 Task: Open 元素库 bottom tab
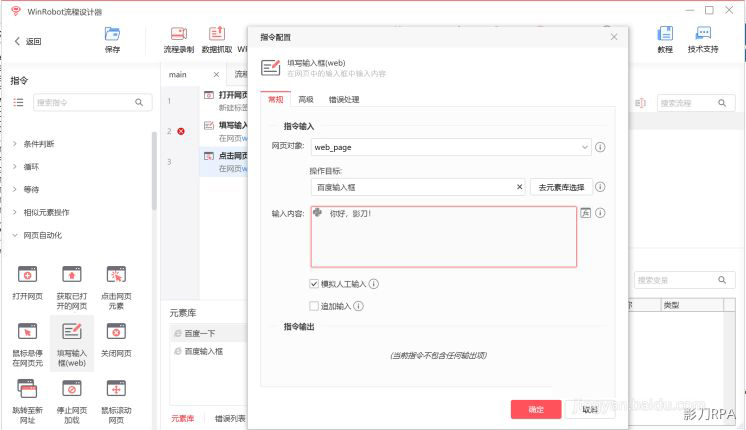point(183,419)
